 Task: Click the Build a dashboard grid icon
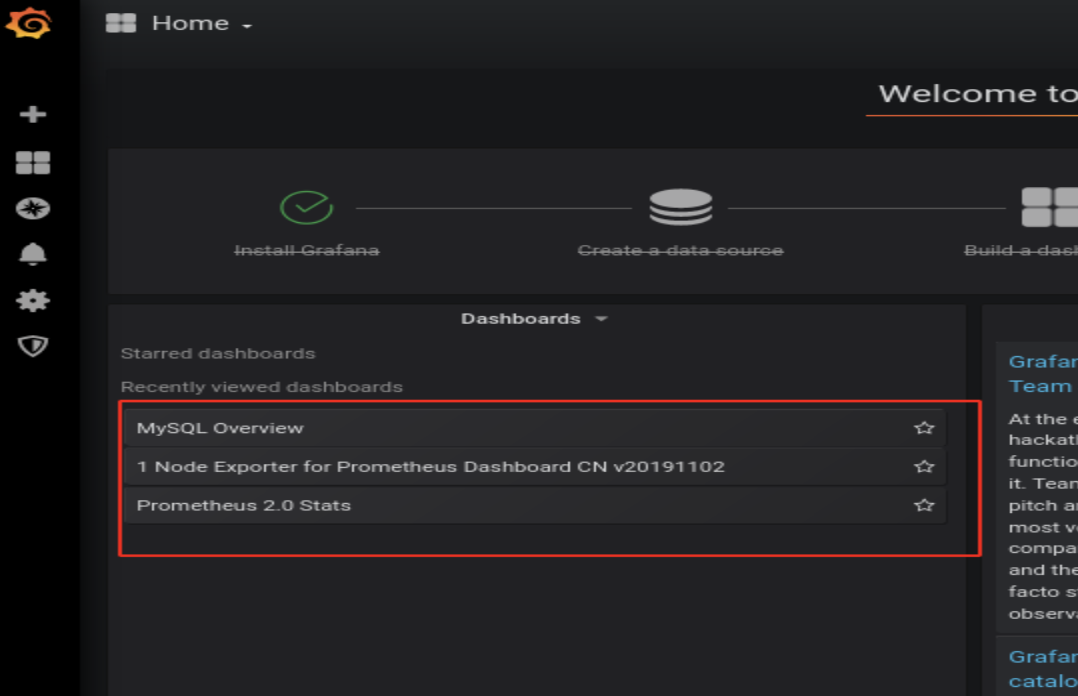[1050, 207]
